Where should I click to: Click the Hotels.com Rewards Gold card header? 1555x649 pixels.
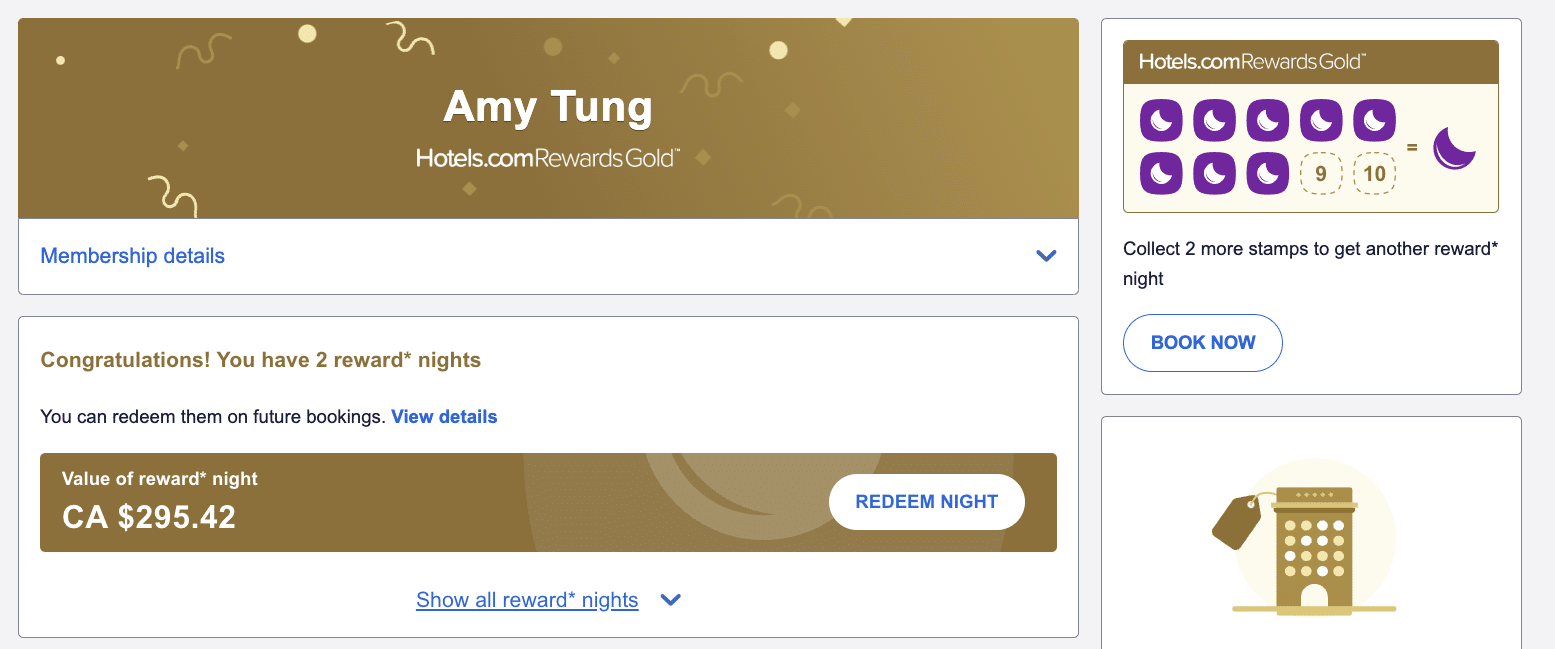coord(1310,62)
